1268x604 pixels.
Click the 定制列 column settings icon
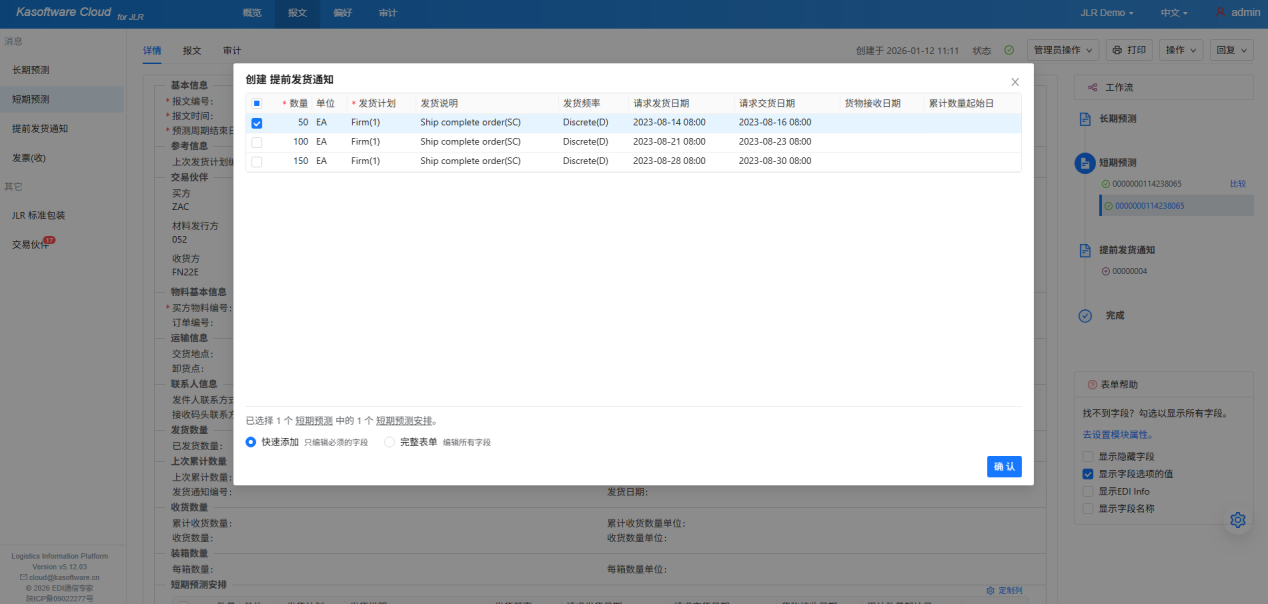tap(990, 591)
